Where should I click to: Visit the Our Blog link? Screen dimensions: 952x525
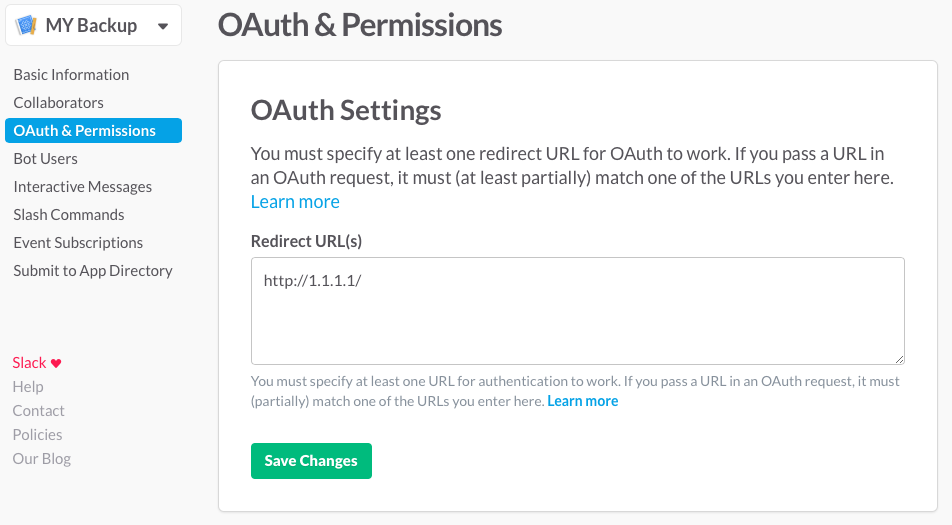coord(41,459)
